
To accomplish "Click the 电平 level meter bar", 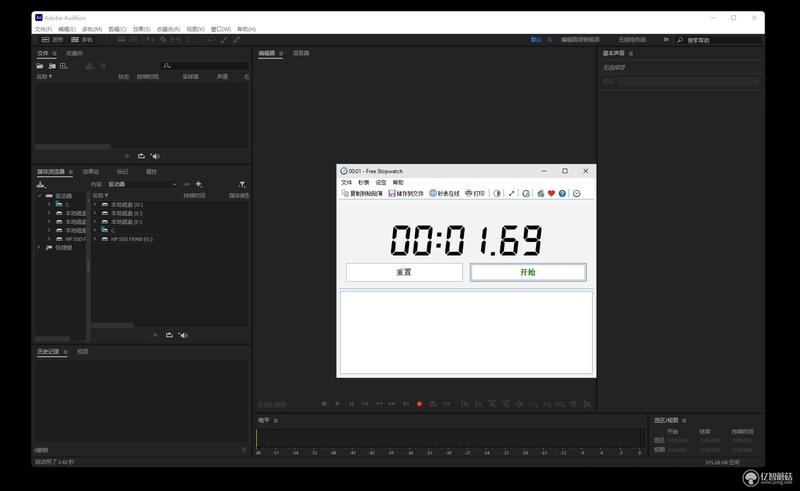I will pyautogui.click(x=449, y=439).
